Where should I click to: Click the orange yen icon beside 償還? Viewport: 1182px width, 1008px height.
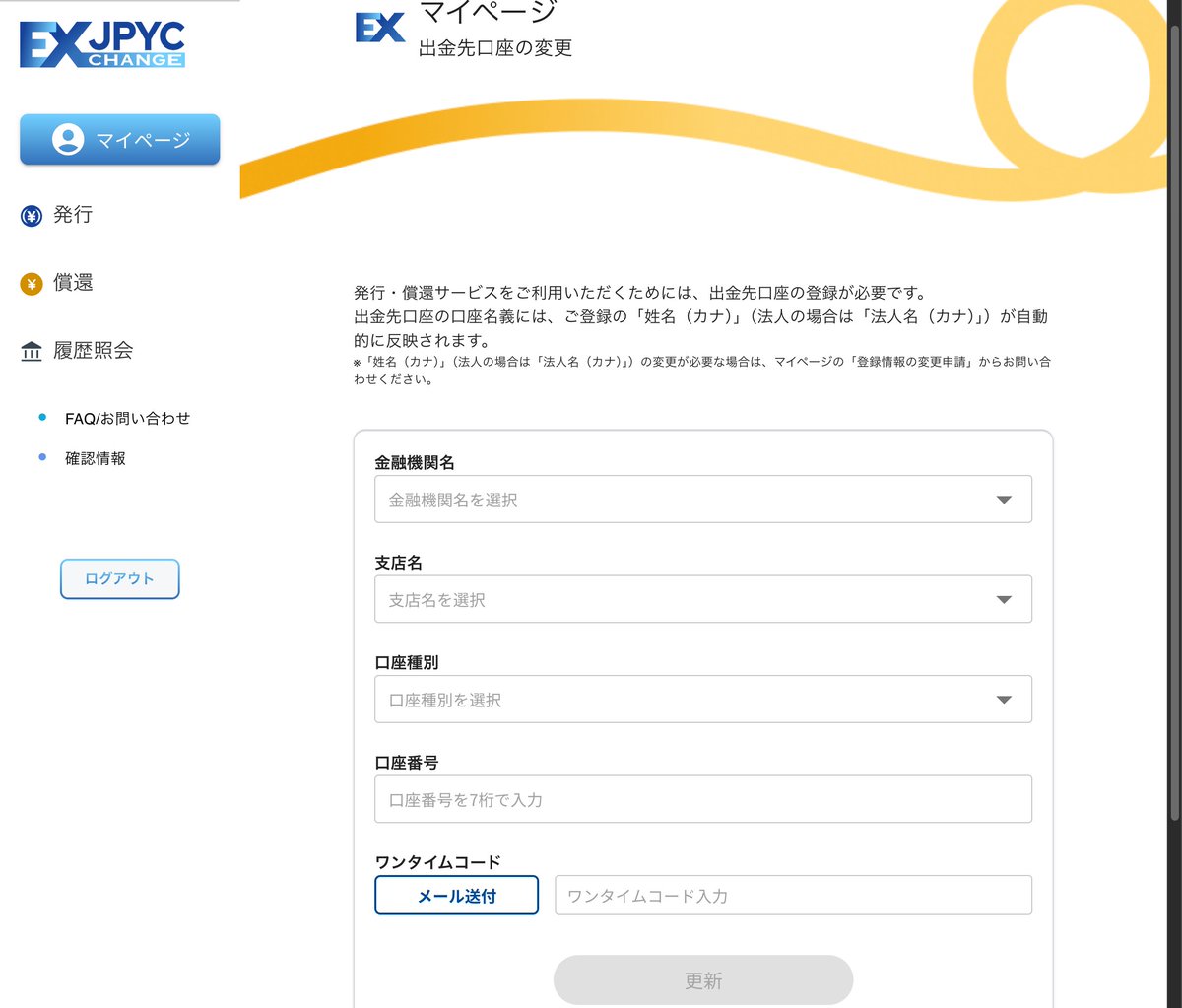click(32, 284)
